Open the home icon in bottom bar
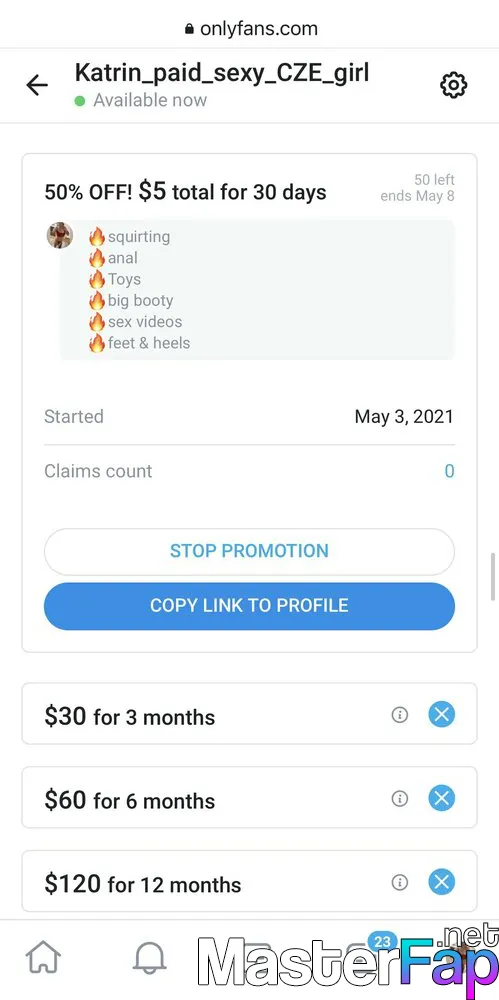The height and width of the screenshot is (1000, 499). pos(43,958)
